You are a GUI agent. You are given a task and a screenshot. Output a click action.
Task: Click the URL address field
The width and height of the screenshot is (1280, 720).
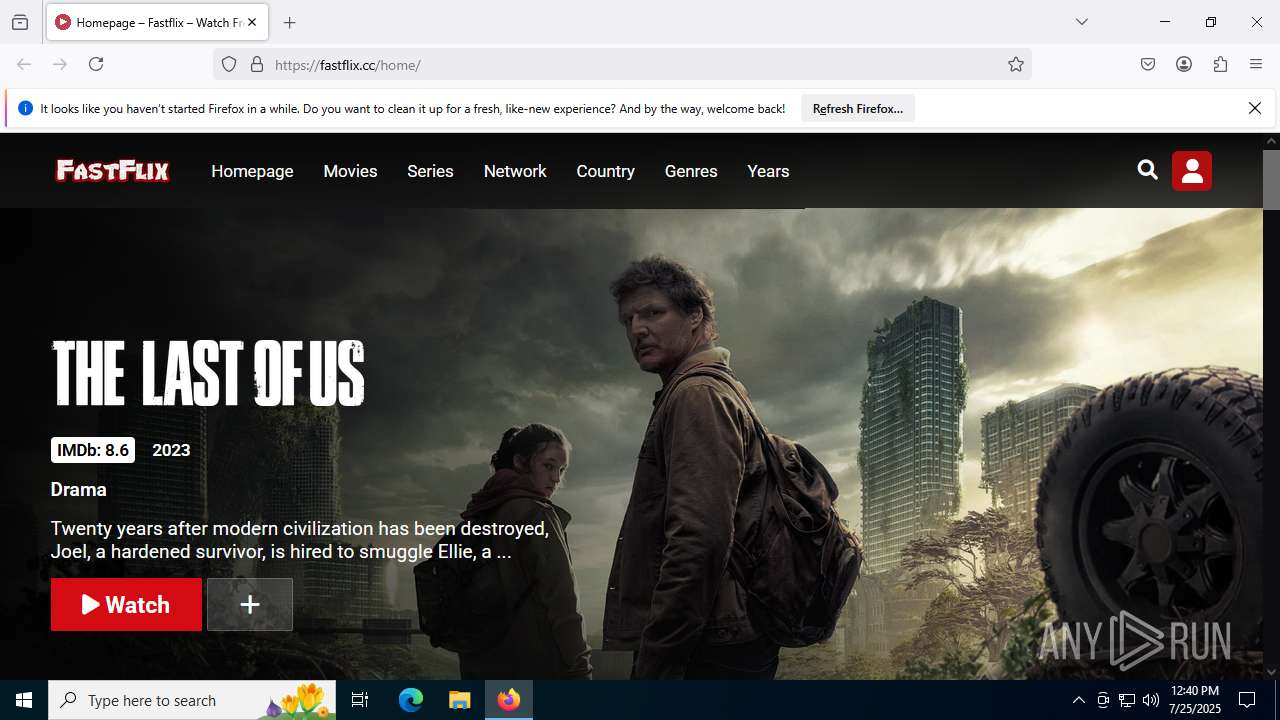(620, 64)
